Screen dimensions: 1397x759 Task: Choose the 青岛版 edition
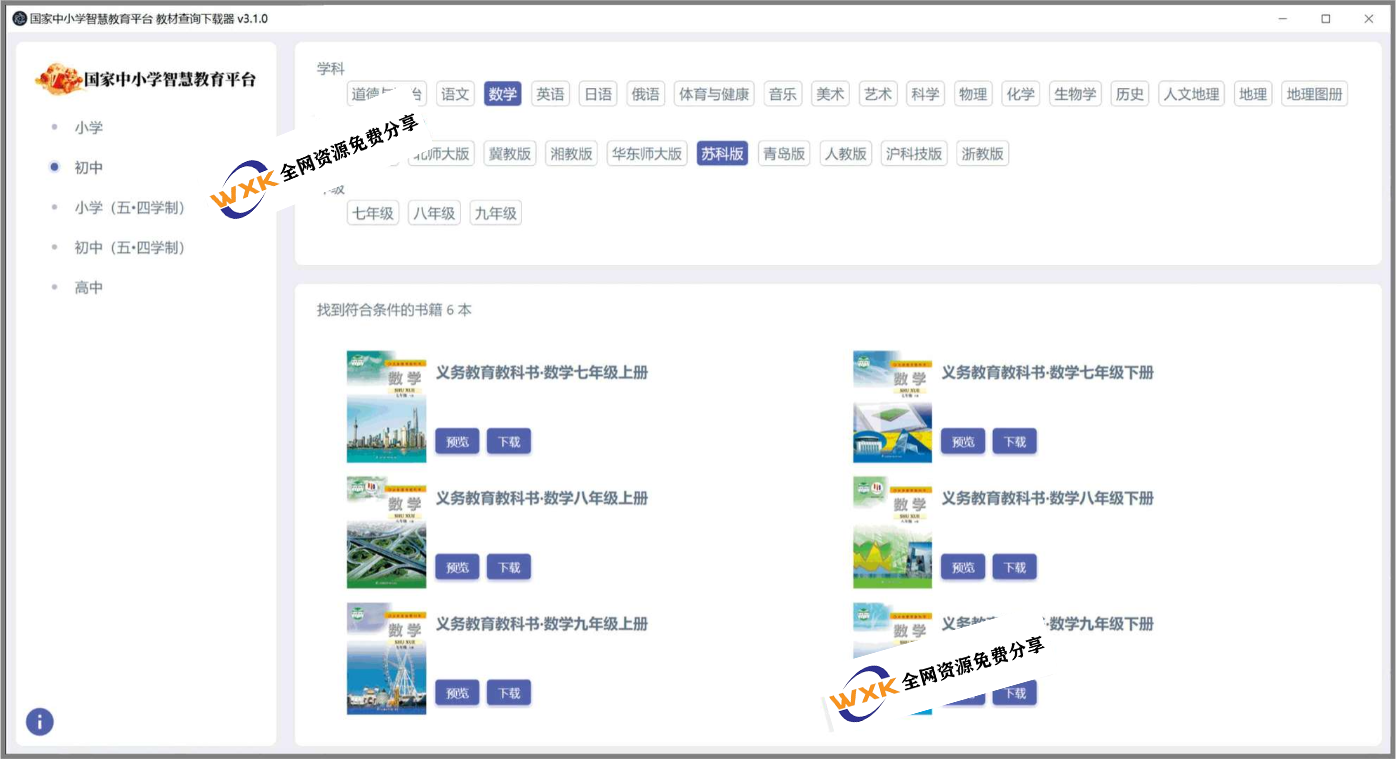pyautogui.click(x=784, y=154)
